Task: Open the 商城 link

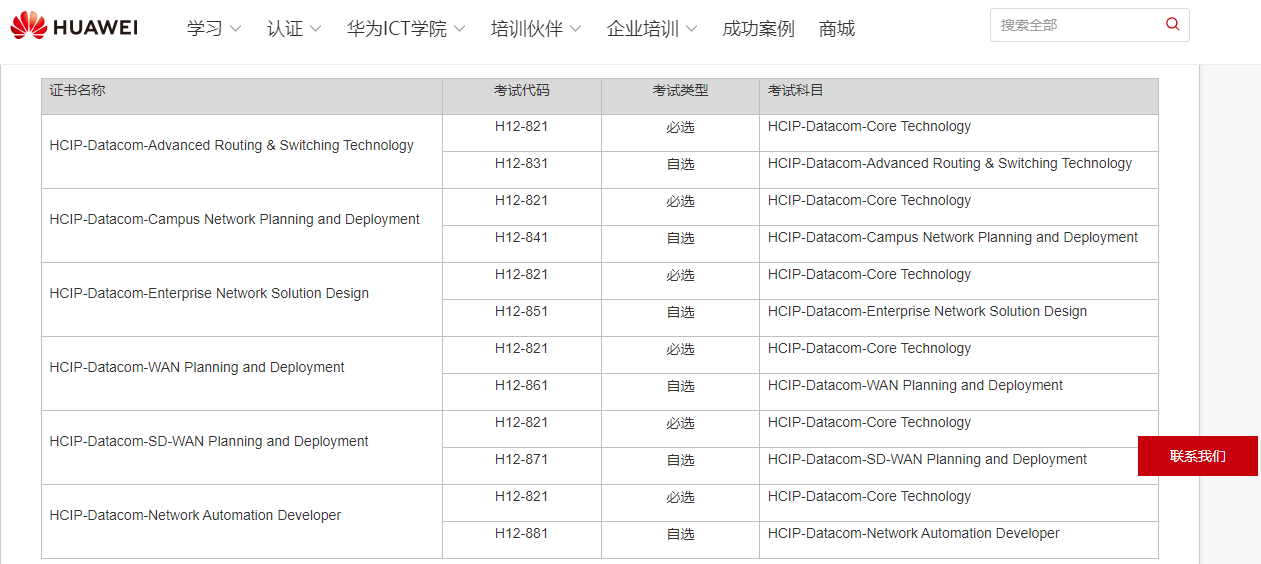Action: tap(837, 29)
